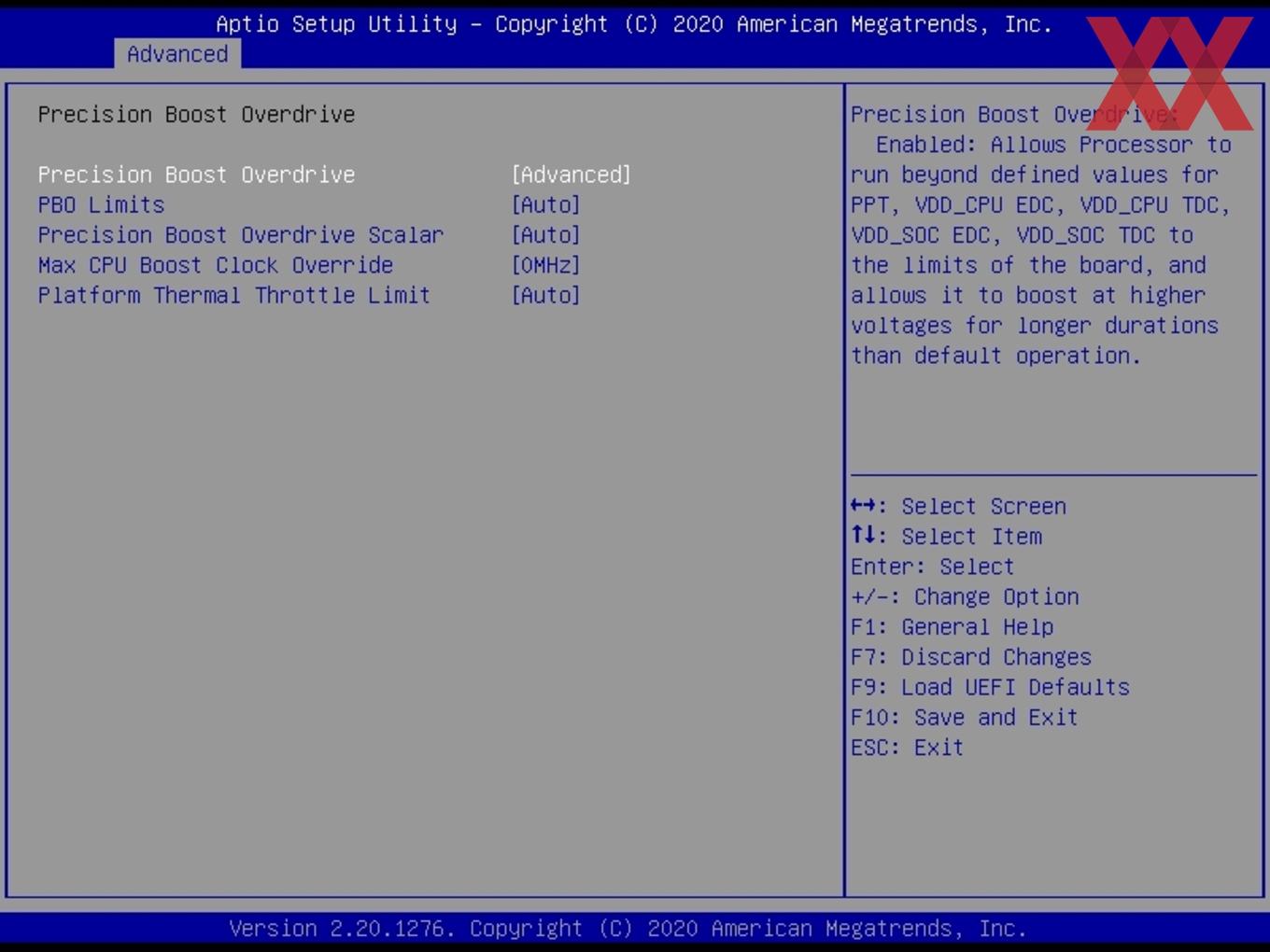Viewport: 1270px width, 952px height.
Task: Select the Platform Thermal Throttle Limit setting
Action: [234, 295]
